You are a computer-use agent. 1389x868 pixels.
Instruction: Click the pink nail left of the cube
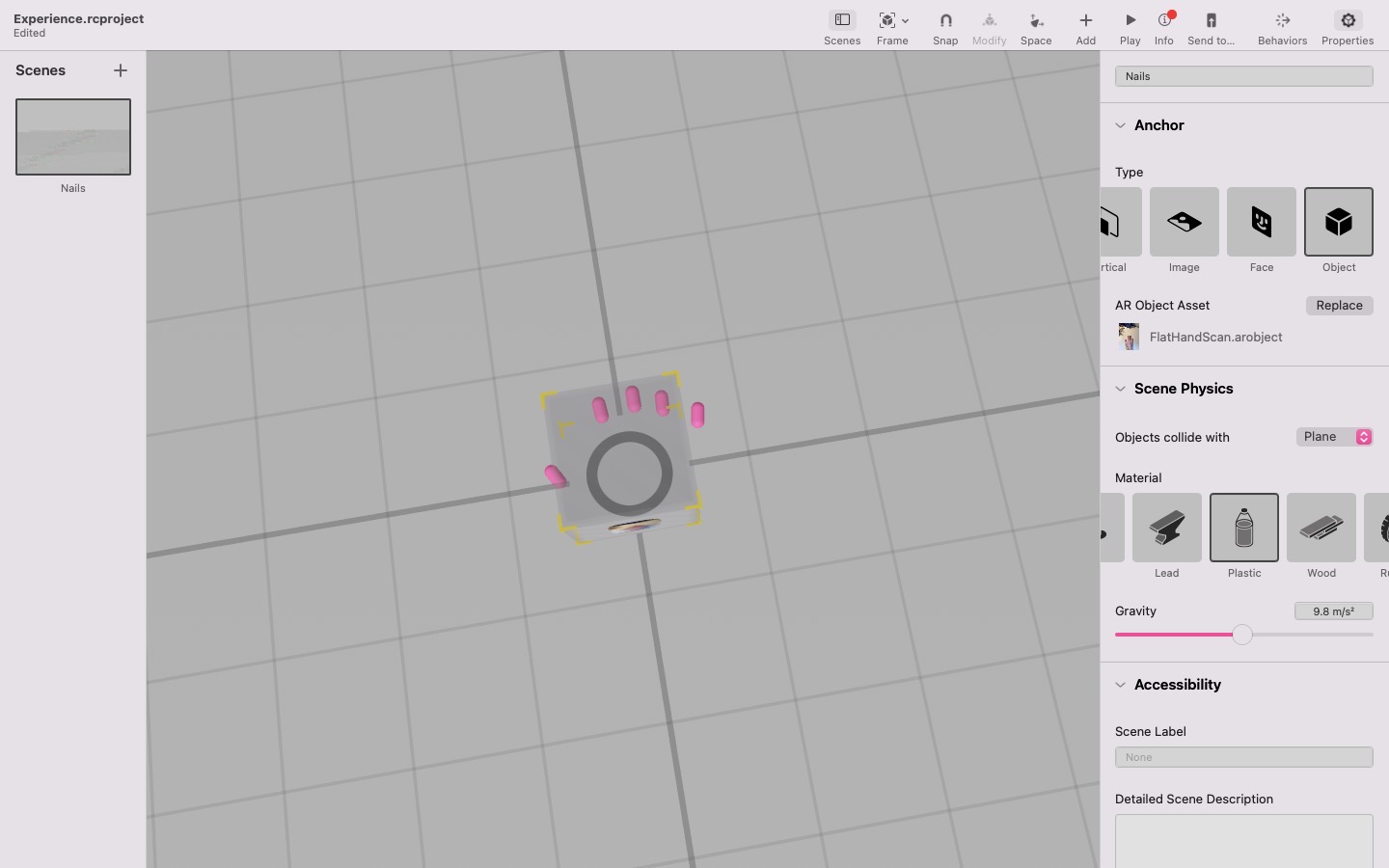(x=555, y=475)
